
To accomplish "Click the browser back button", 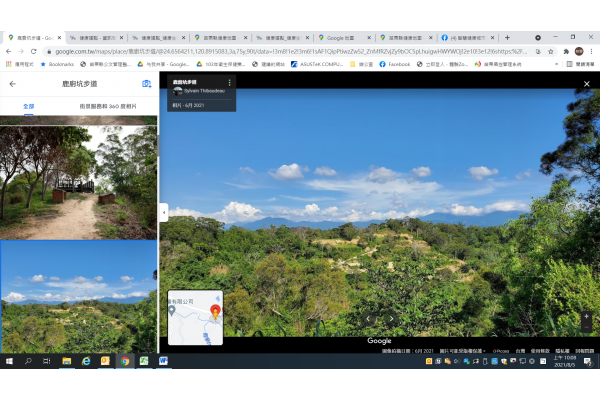I will click(x=8, y=51).
